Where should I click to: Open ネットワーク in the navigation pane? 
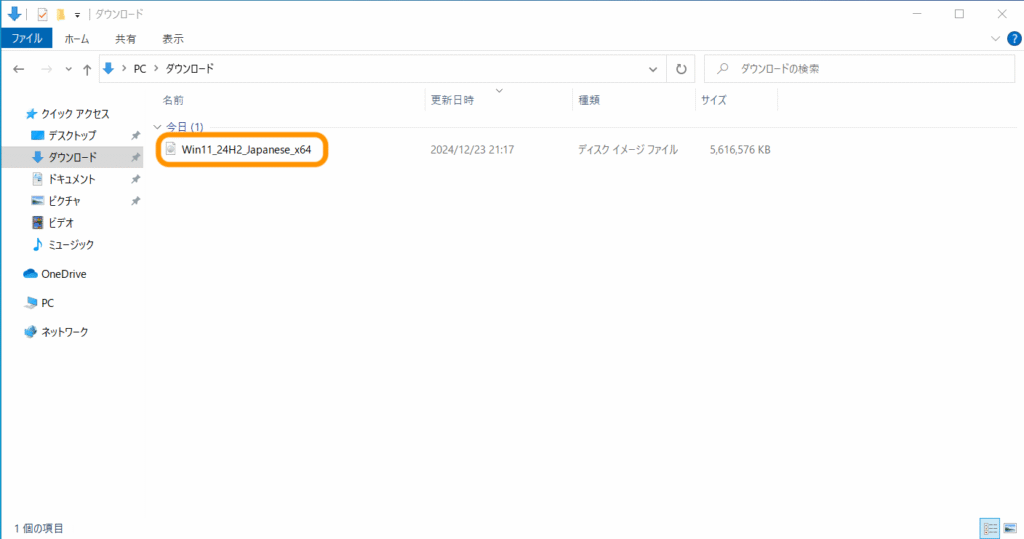point(64,332)
